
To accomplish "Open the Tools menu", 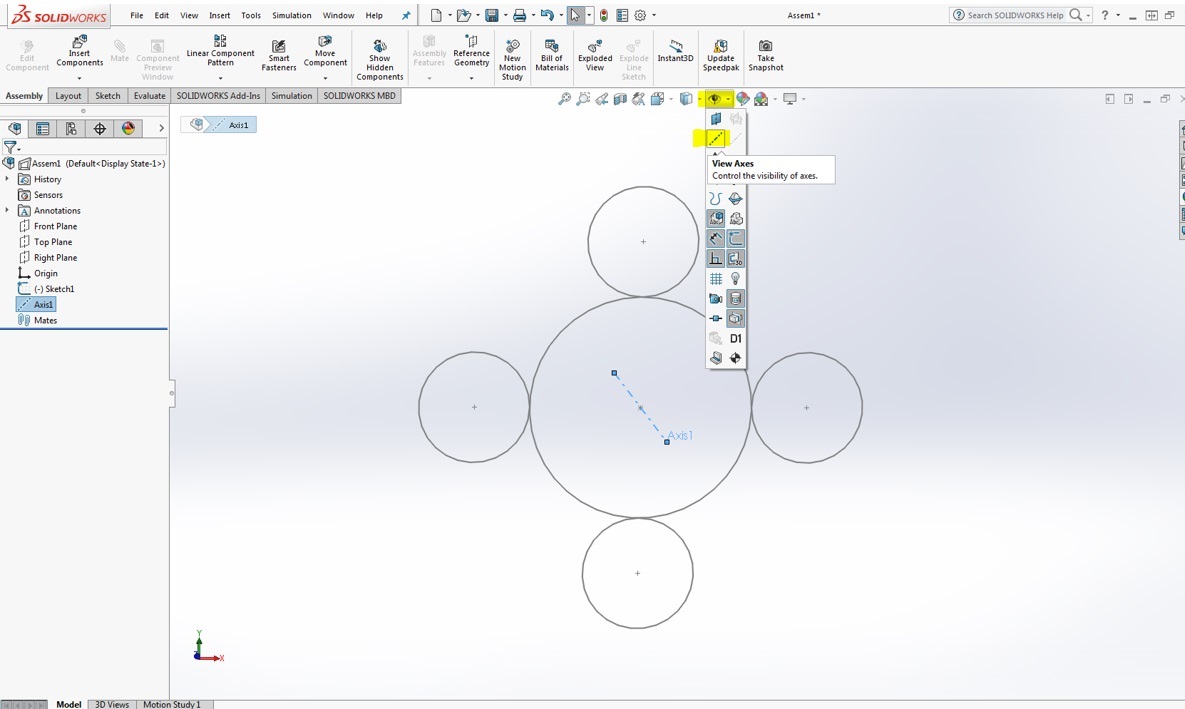I will click(251, 15).
